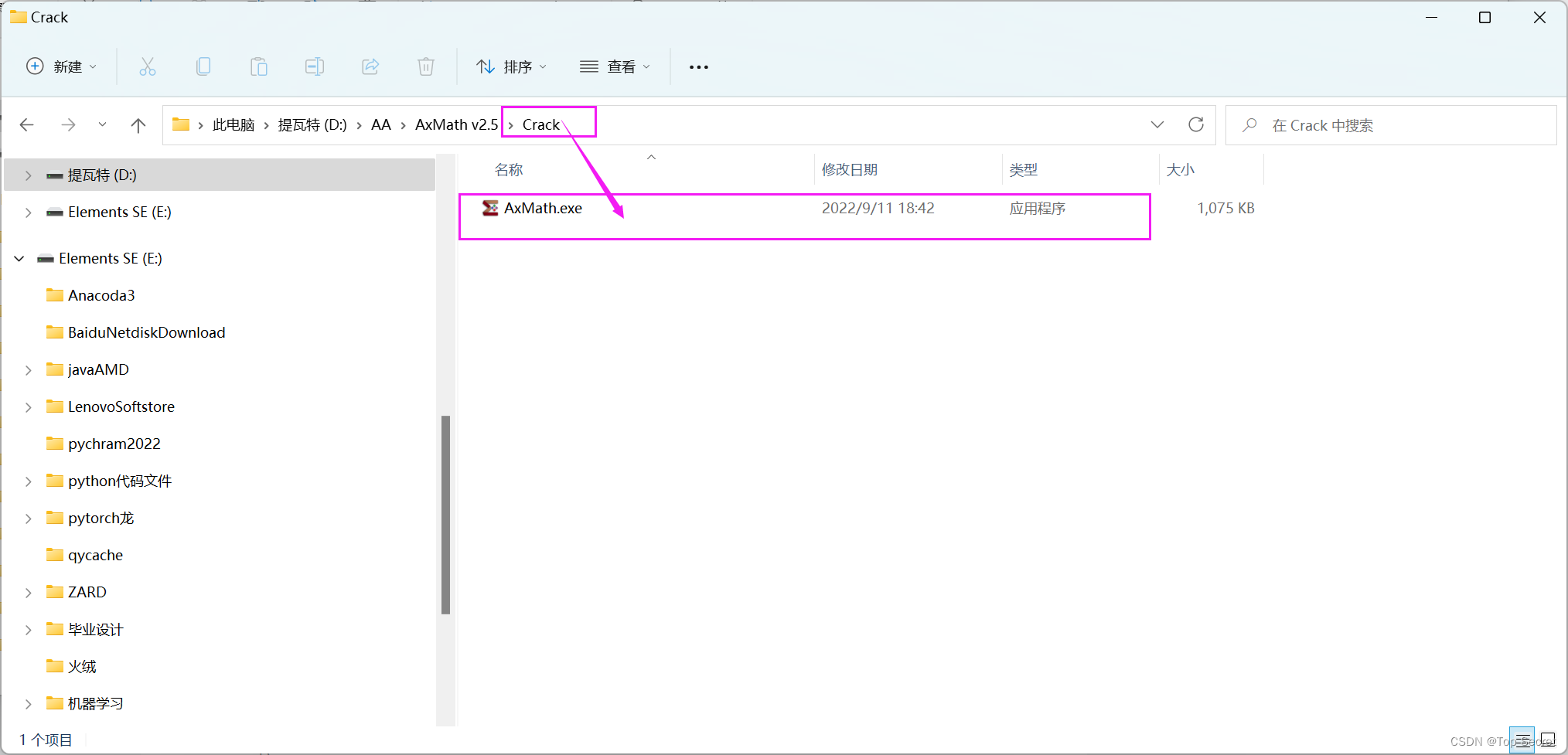Switch to large thumbnails view in status bar
This screenshot has width=1568, height=755.
coord(1548,740)
